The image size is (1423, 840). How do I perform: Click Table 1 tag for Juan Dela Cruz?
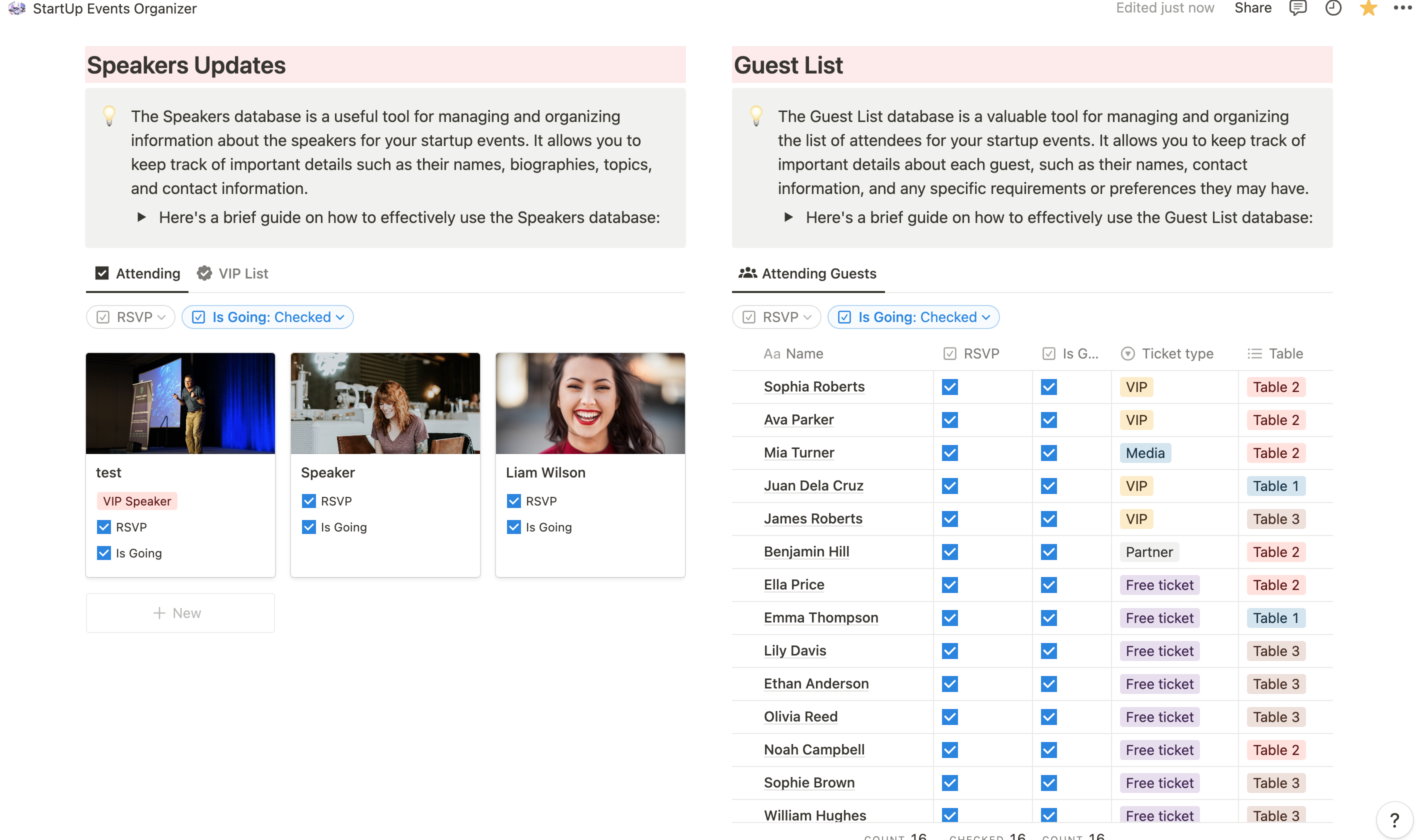[x=1276, y=486]
